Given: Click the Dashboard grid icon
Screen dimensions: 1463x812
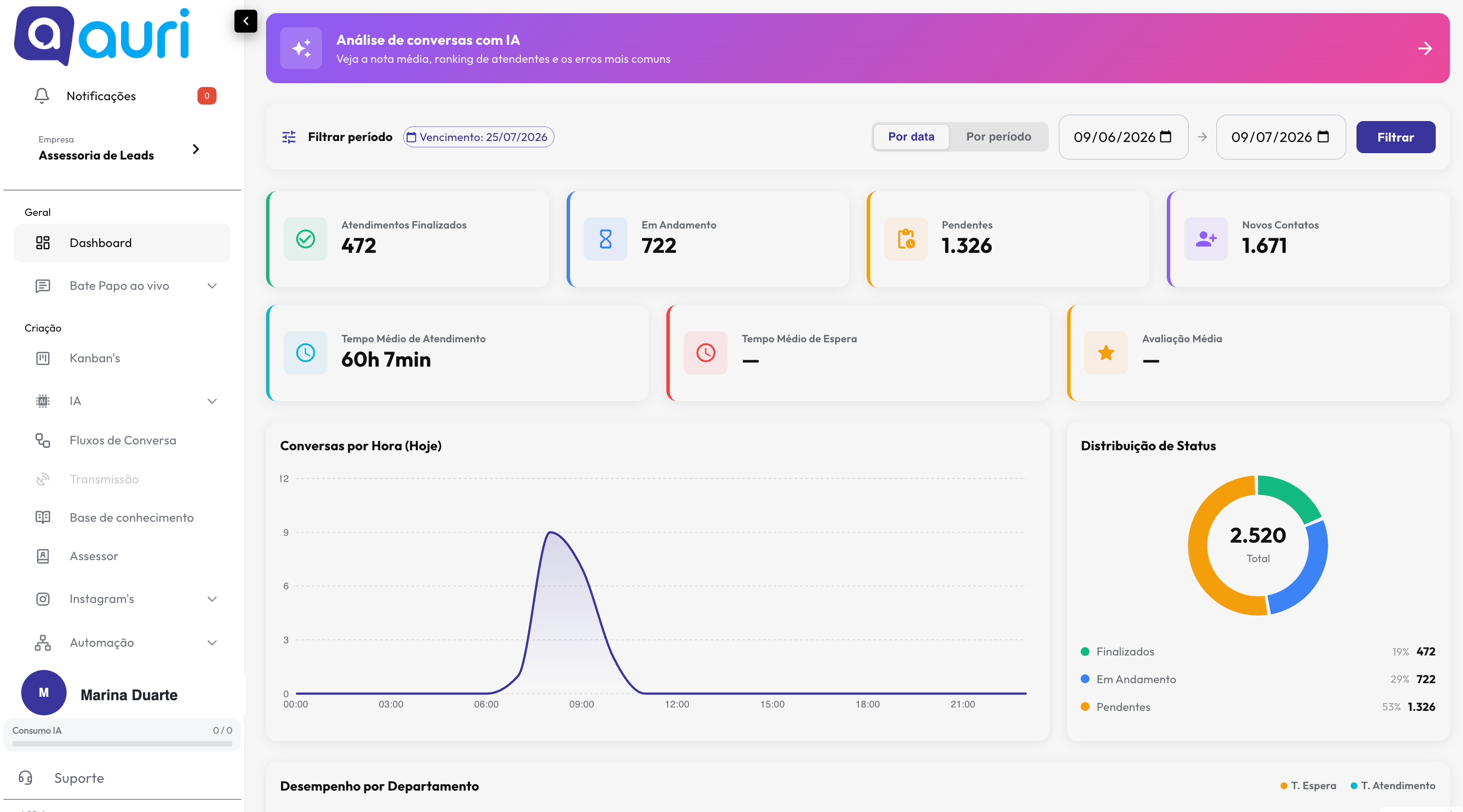Looking at the screenshot, I should point(43,243).
